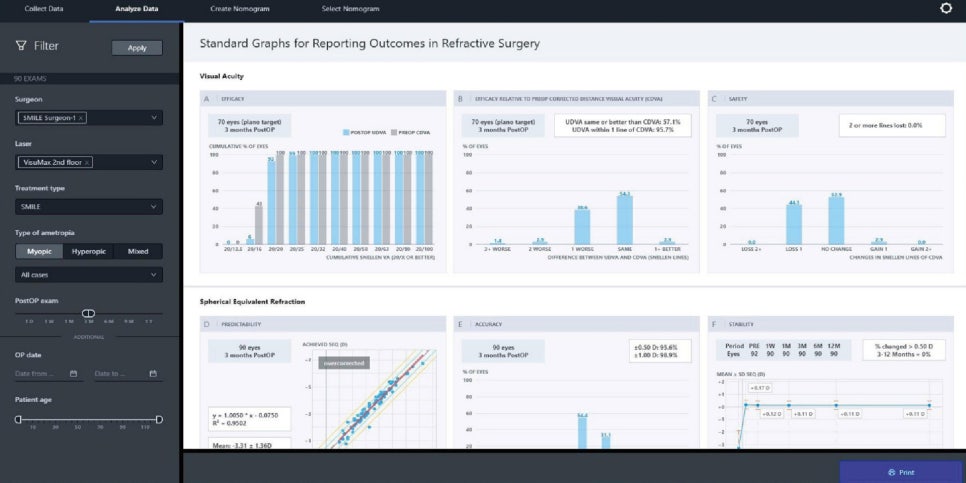Image resolution: width=966 pixels, height=483 pixels.
Task: Print the outcome graphs
Action: tap(901, 473)
